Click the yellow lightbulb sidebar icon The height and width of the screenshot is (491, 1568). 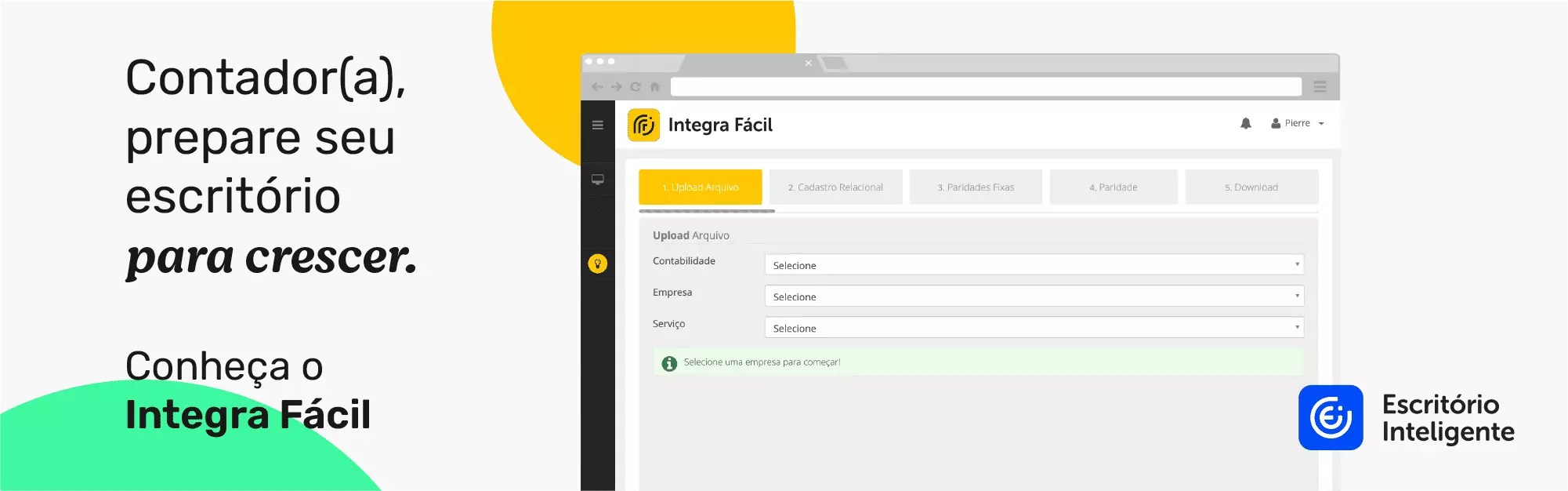pos(598,264)
